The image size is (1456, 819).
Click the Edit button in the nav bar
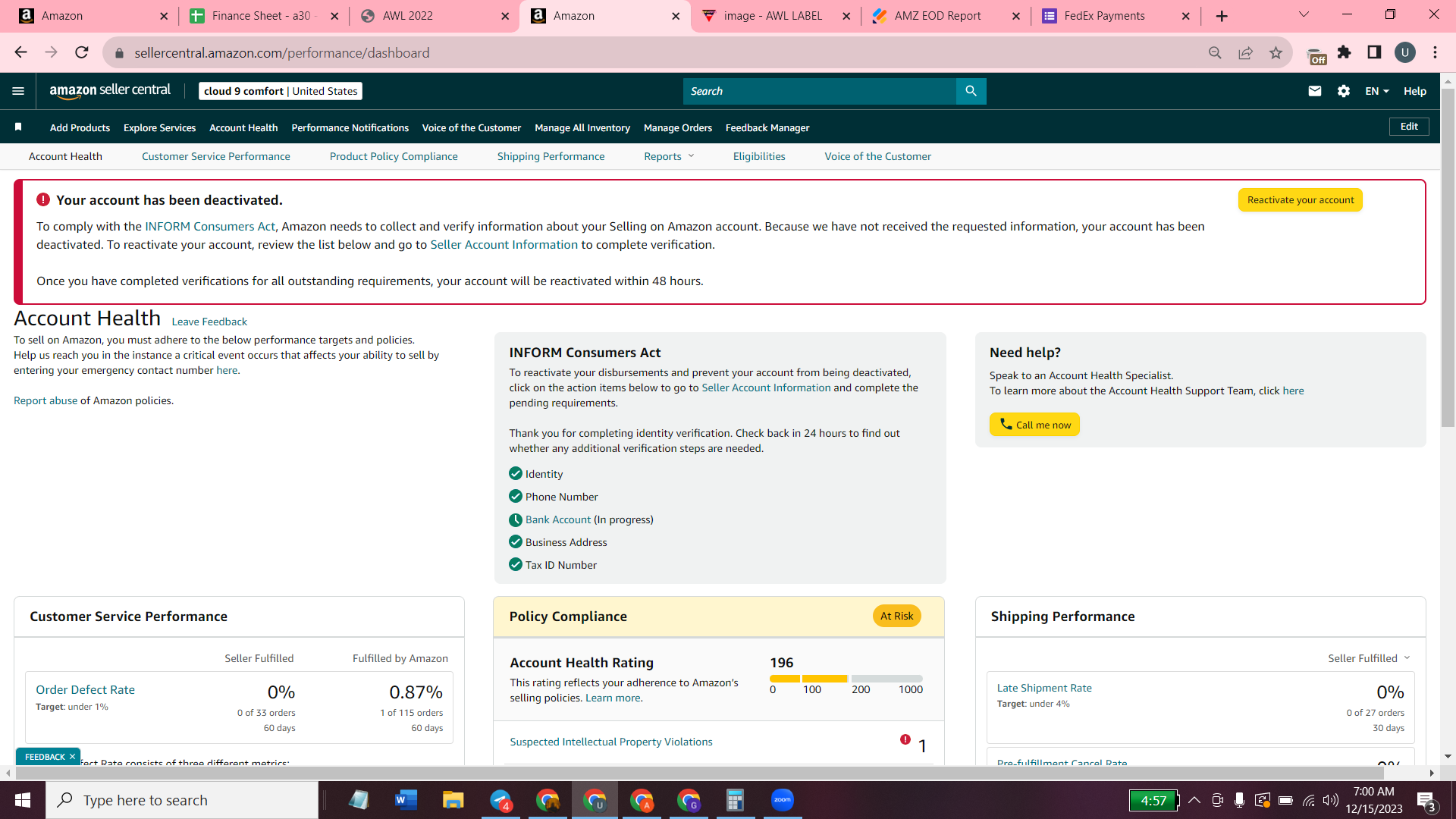1409,127
